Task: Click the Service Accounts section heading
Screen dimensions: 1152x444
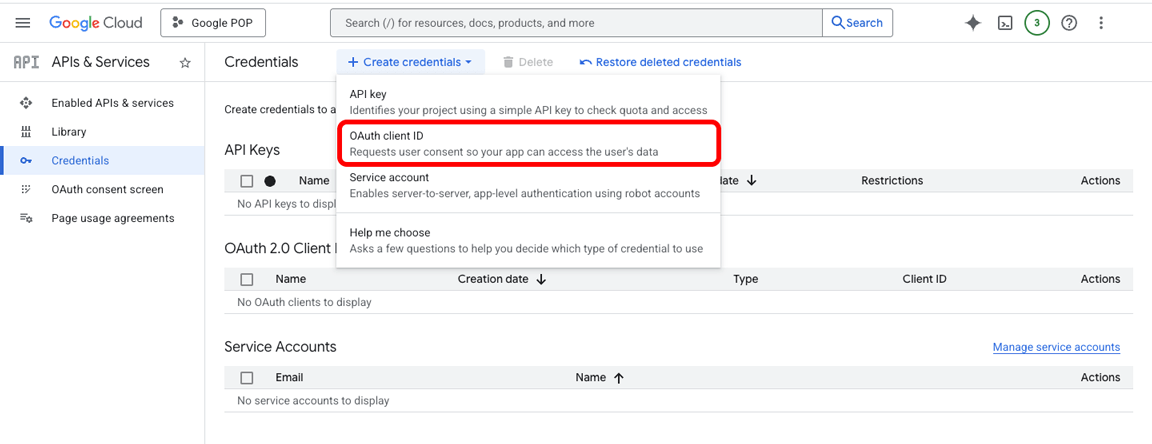Action: (281, 346)
